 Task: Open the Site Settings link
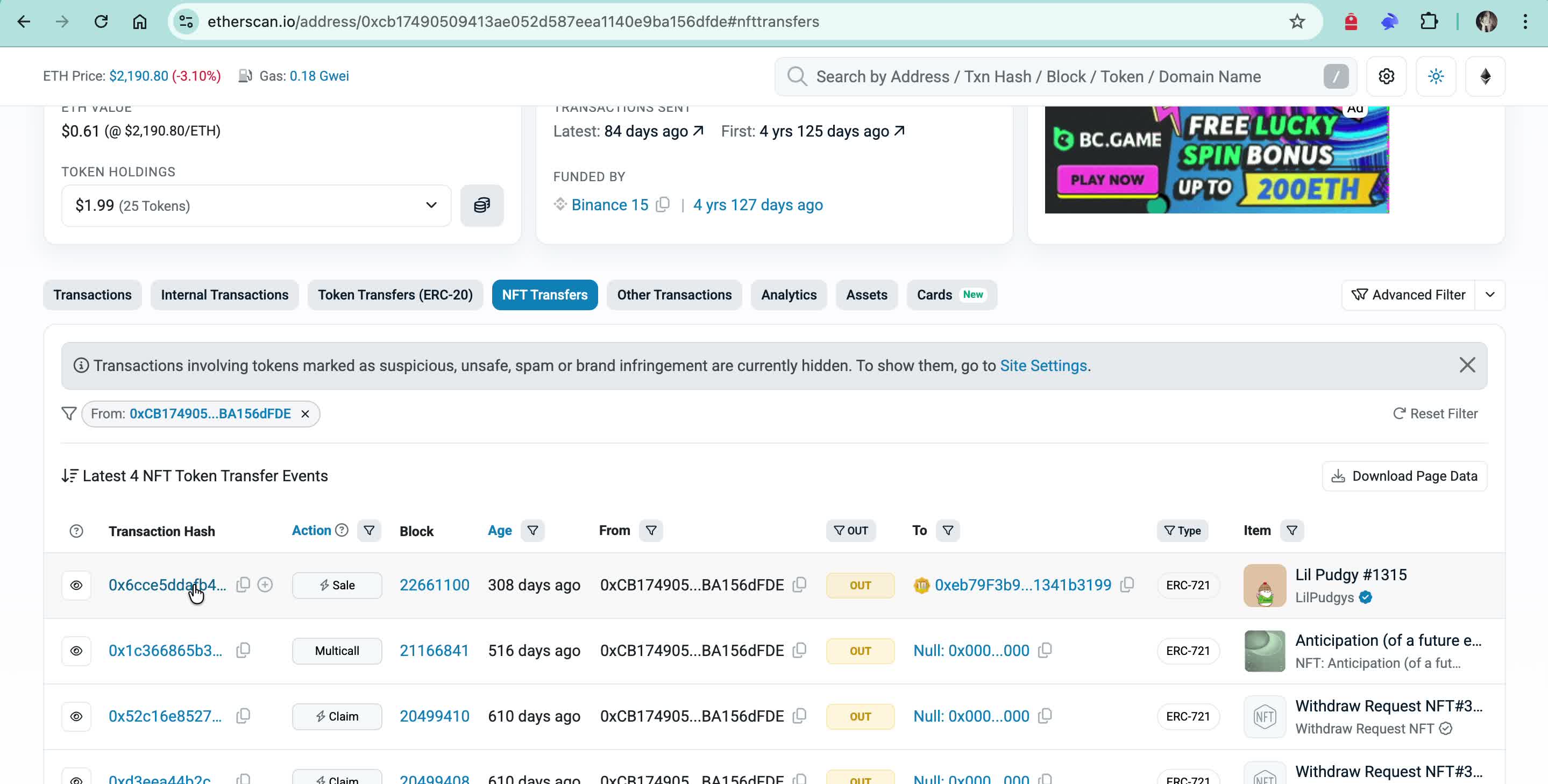pos(1043,365)
